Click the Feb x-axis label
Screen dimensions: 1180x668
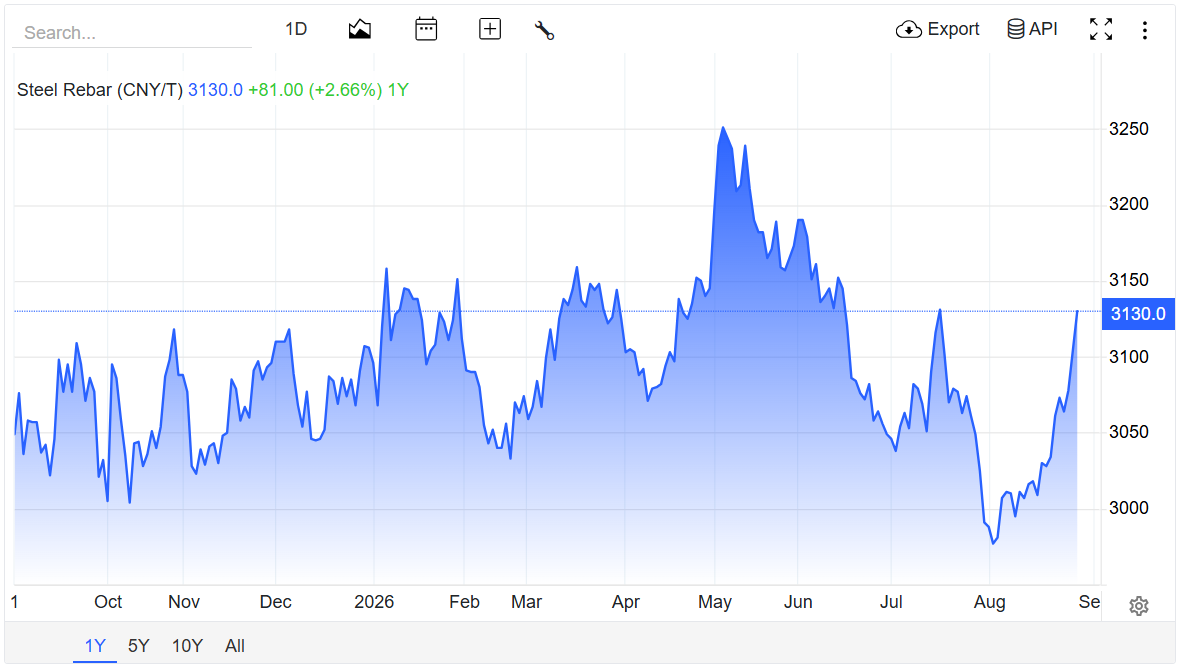click(464, 602)
